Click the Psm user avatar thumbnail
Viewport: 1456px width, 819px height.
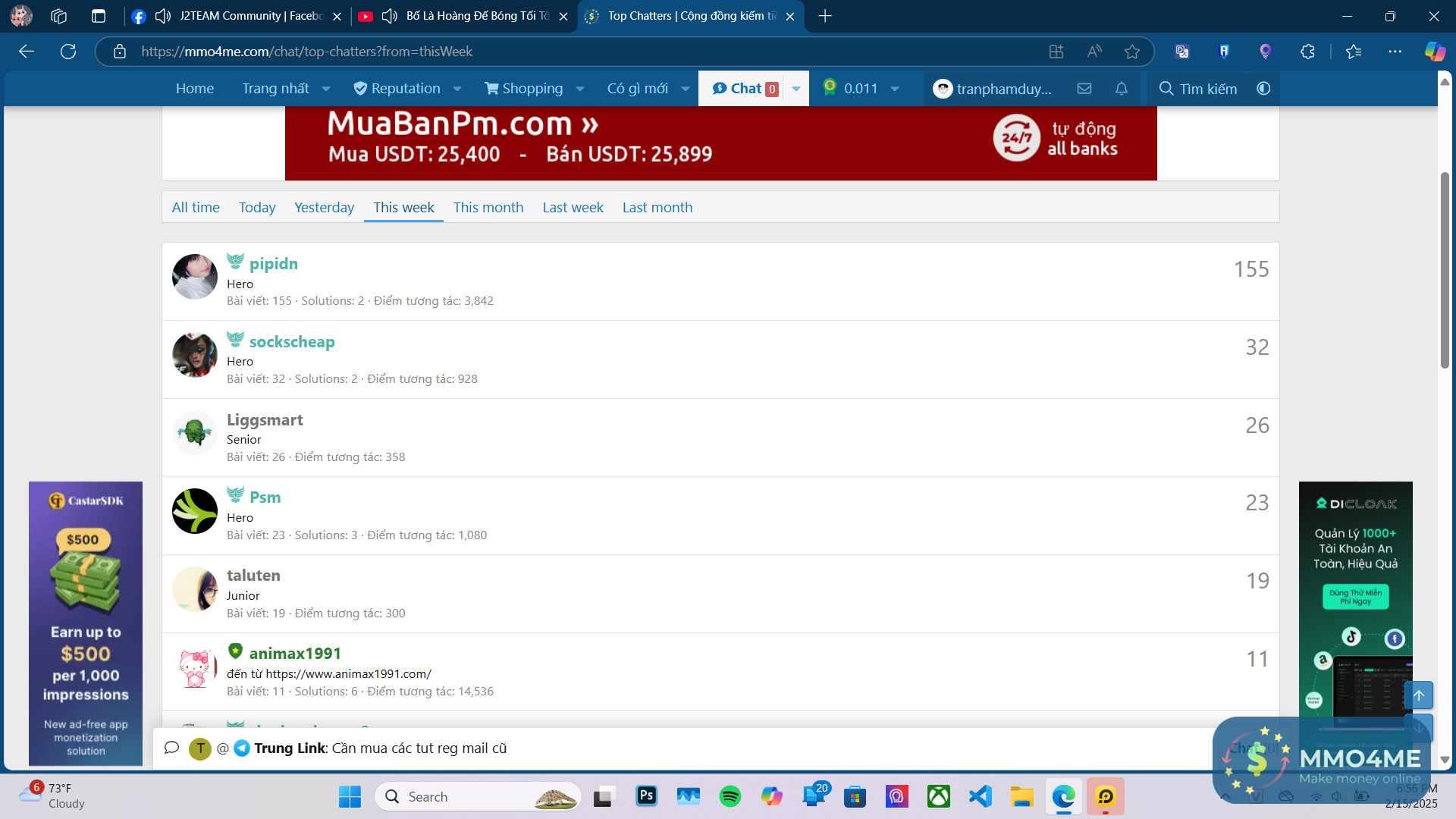[195, 511]
